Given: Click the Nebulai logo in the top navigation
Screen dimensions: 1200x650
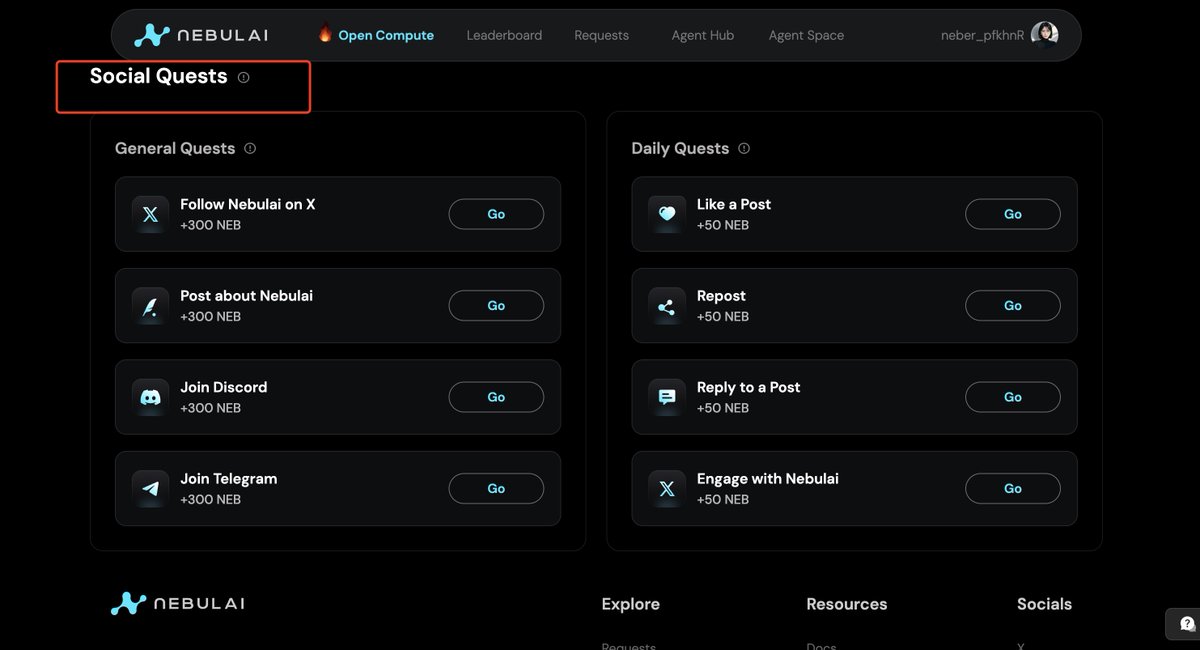Looking at the screenshot, I should (x=201, y=35).
